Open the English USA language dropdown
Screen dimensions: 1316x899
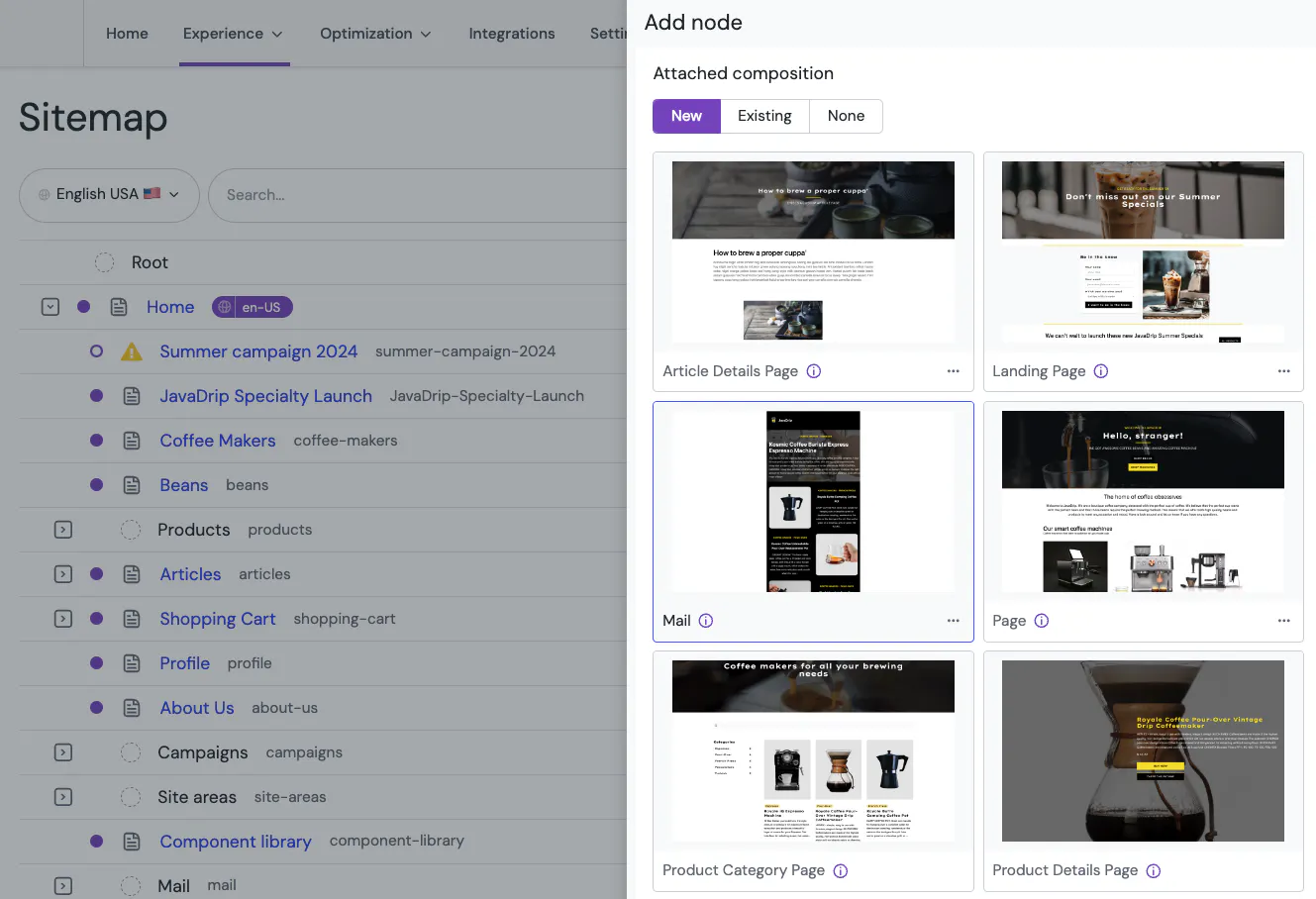point(109,195)
